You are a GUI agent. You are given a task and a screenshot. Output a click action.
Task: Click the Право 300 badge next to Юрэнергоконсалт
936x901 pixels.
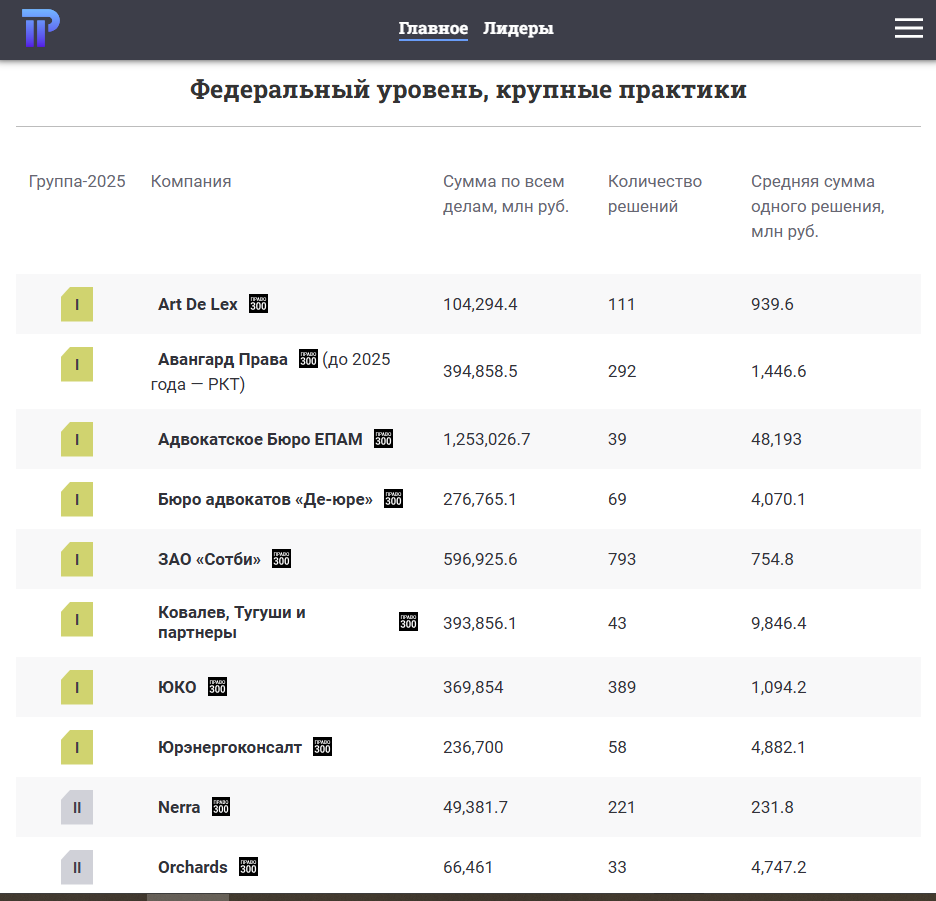click(322, 747)
